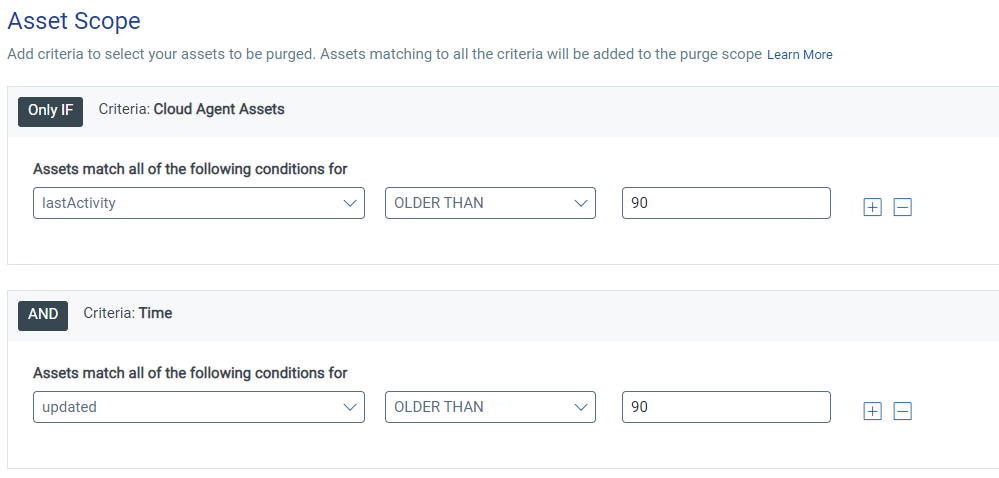Select the Criteria: Cloud Agent Assets header

pyautogui.click(x=192, y=110)
